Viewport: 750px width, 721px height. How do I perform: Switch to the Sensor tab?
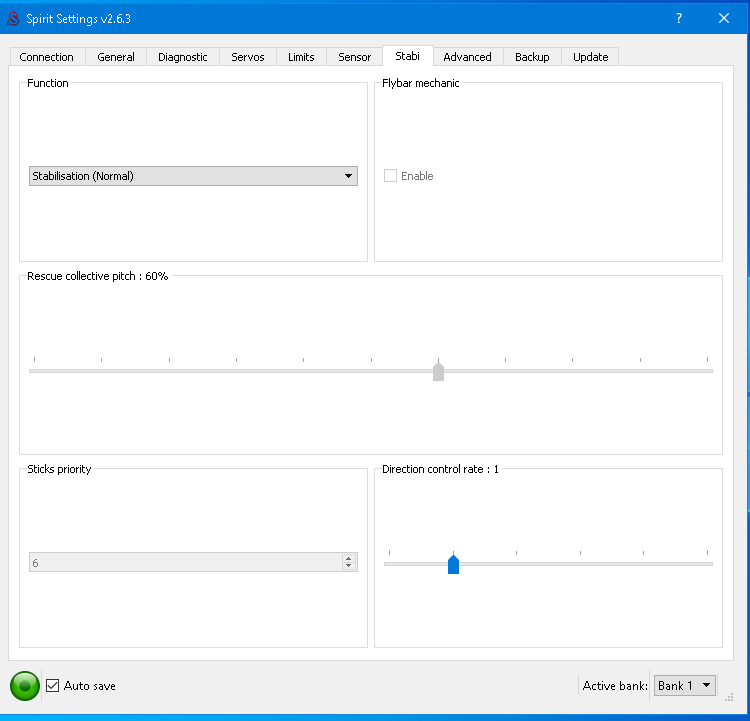(355, 57)
